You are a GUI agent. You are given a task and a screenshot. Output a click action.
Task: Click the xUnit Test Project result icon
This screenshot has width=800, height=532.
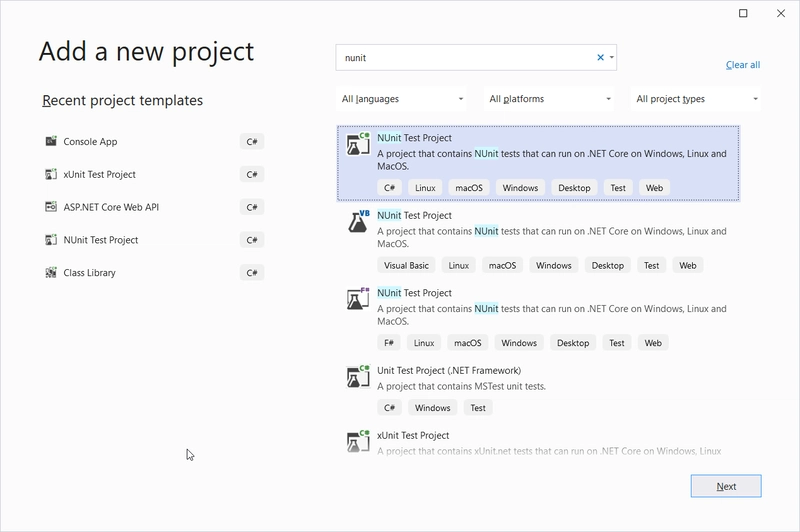[x=358, y=441]
